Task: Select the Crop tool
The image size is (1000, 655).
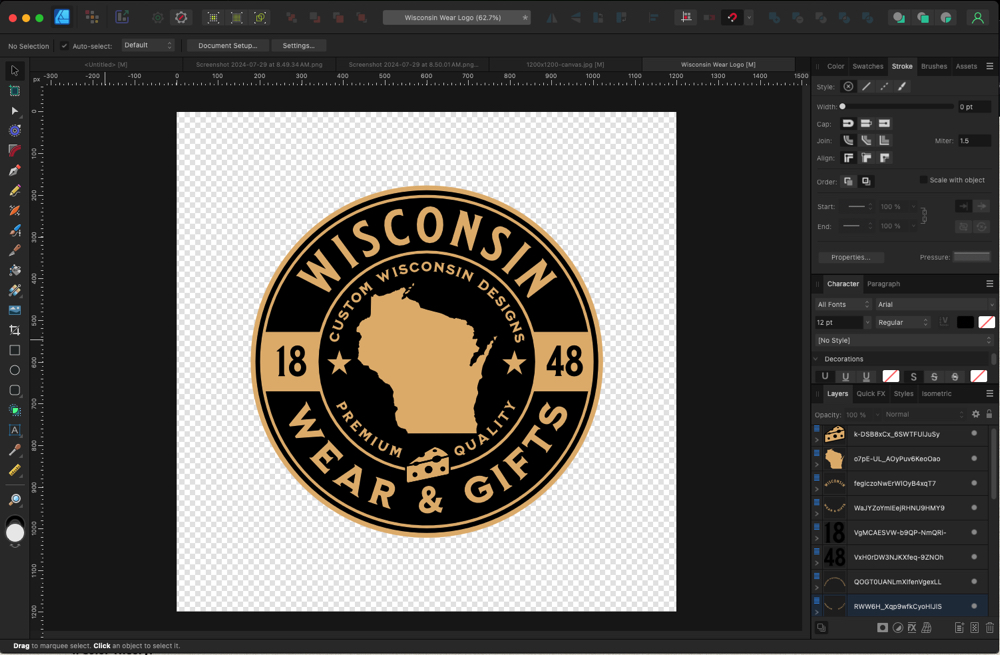Action: pos(15,330)
